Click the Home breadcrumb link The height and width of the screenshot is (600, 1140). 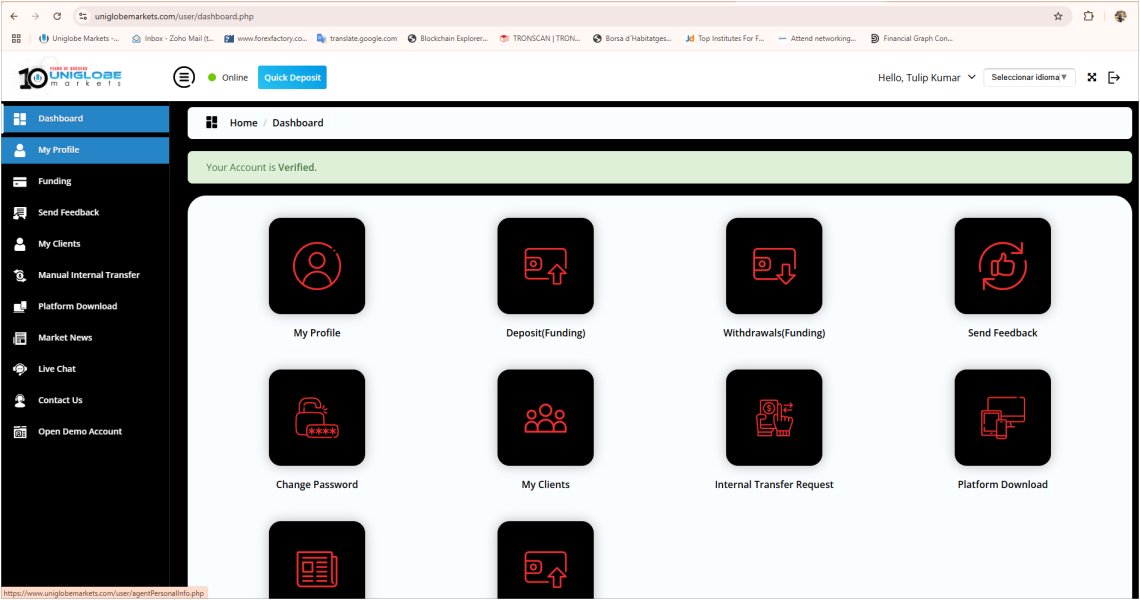(243, 123)
